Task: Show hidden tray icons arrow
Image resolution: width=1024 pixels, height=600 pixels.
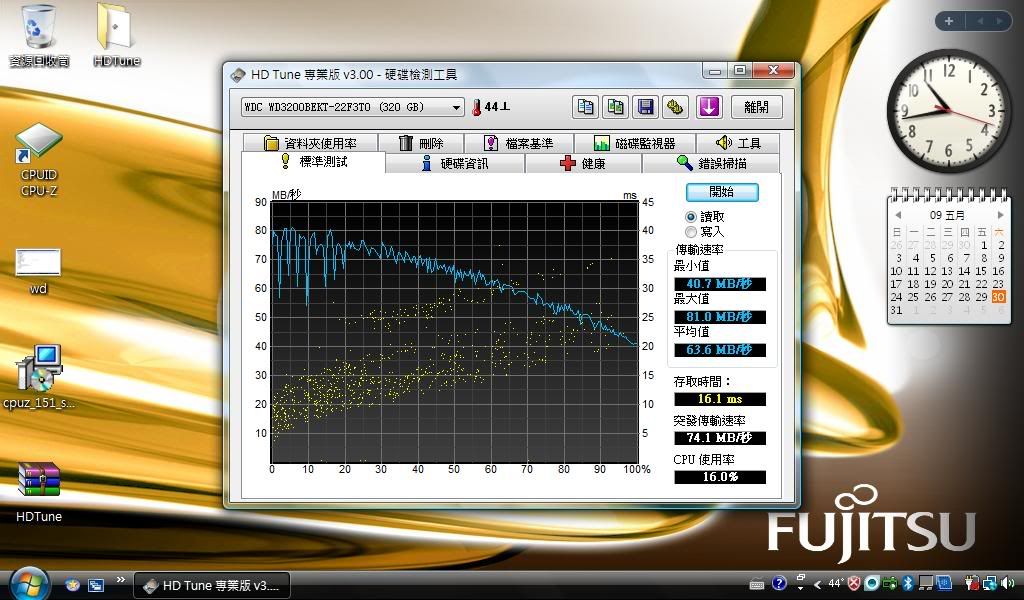Action: pyautogui.click(x=817, y=584)
